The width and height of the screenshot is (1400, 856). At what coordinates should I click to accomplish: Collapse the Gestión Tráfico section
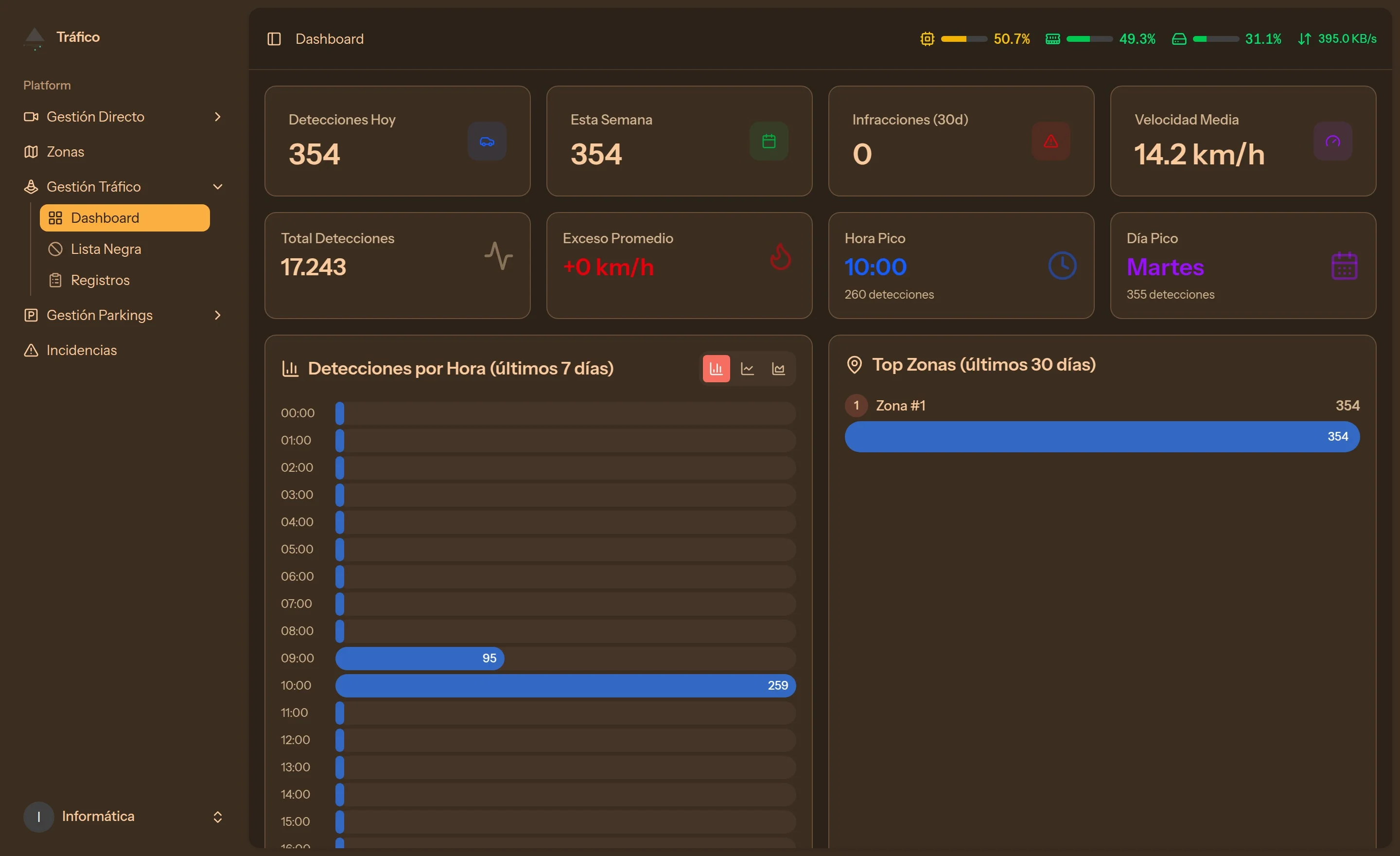123,186
